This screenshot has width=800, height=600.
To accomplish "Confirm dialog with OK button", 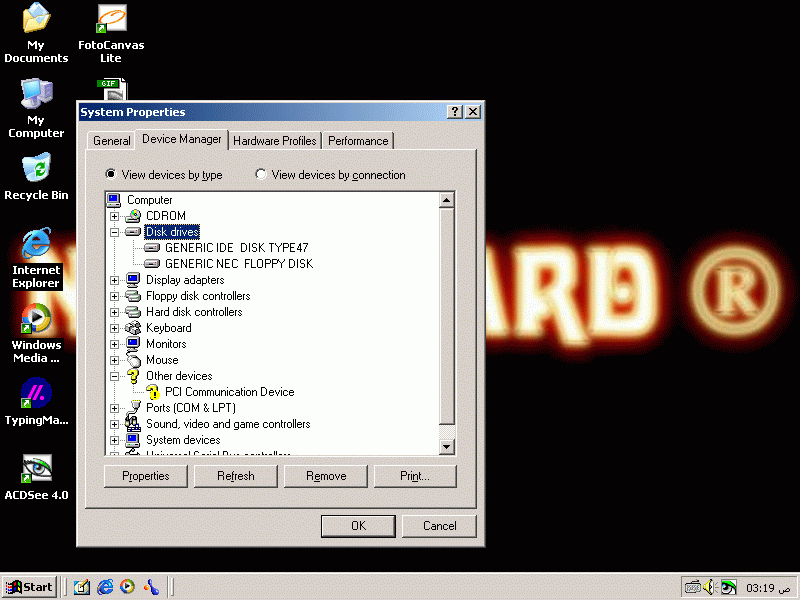I will point(358,526).
